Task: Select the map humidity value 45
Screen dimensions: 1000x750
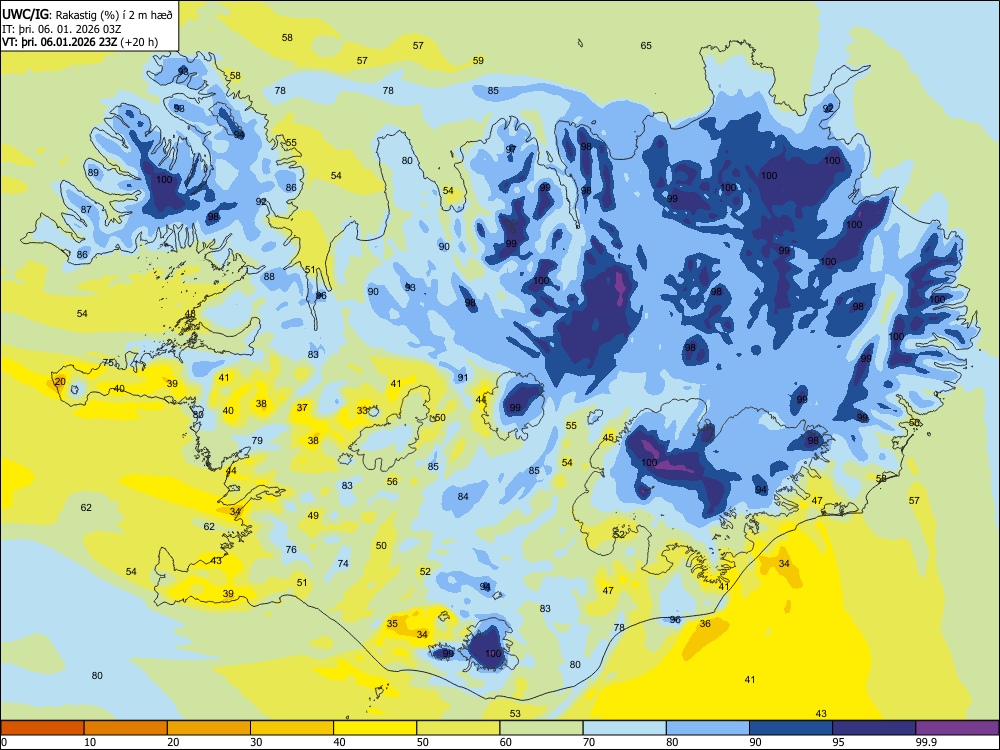Action: (608, 438)
